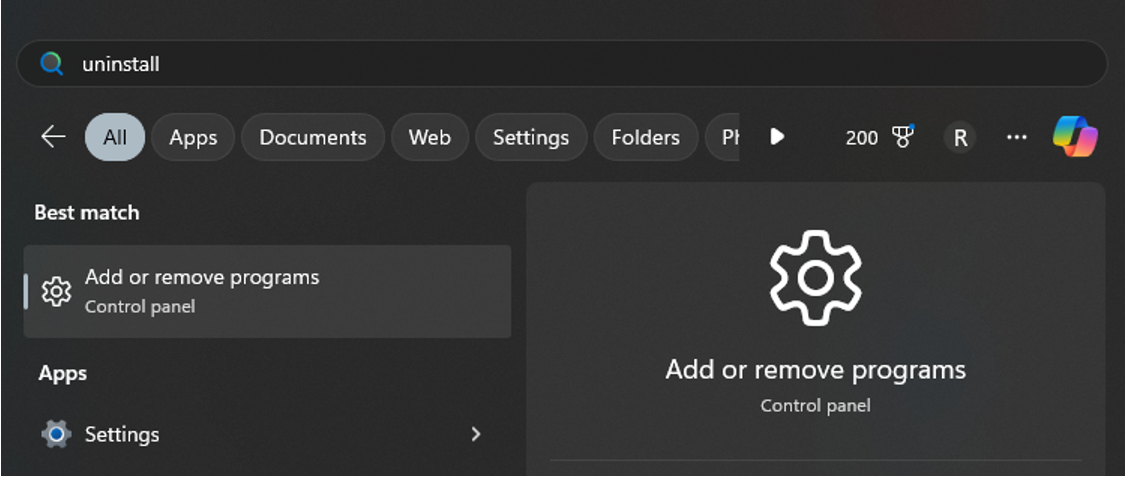Viewport: 1126px width, 478px height.
Task: Switch to the Documents filter tab
Action: 313,137
